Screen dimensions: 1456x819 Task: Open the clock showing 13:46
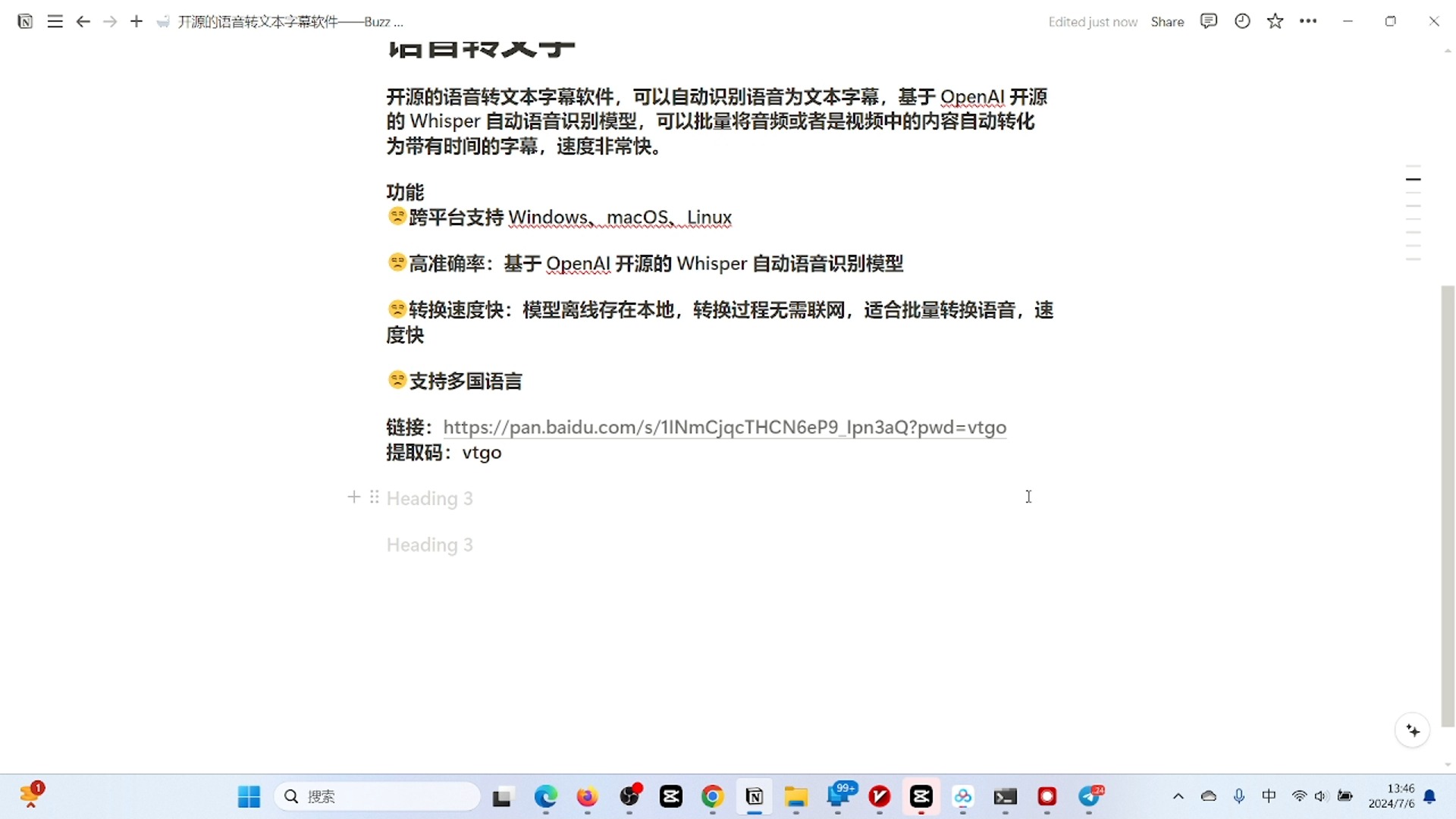1392,796
